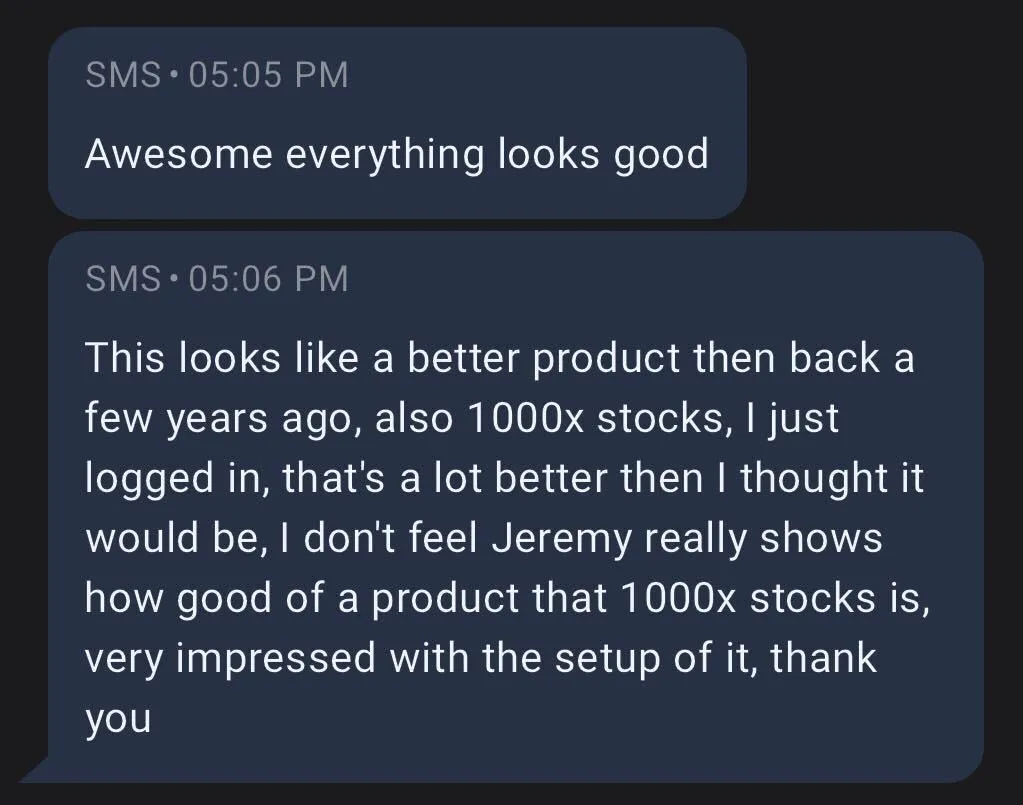
Task: Click the word "everything" in first message
Action: pyautogui.click(x=385, y=155)
